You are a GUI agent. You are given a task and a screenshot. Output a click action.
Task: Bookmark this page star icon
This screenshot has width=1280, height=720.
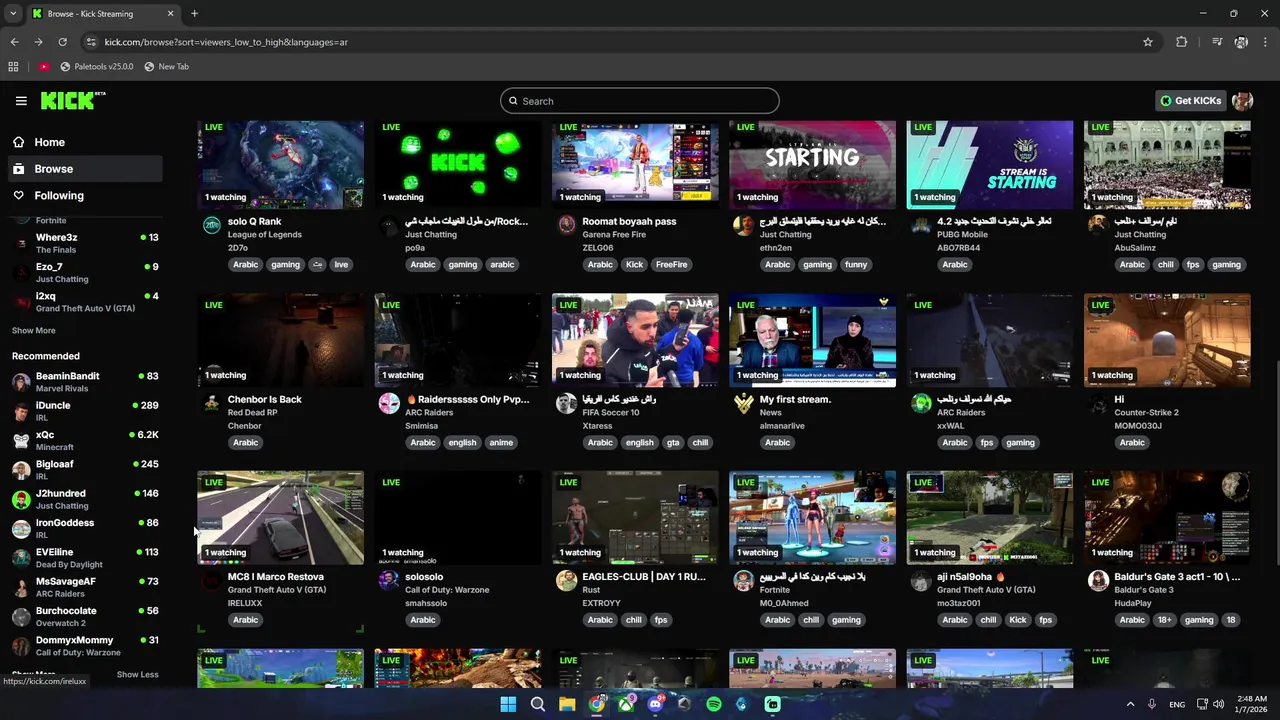[1148, 42]
